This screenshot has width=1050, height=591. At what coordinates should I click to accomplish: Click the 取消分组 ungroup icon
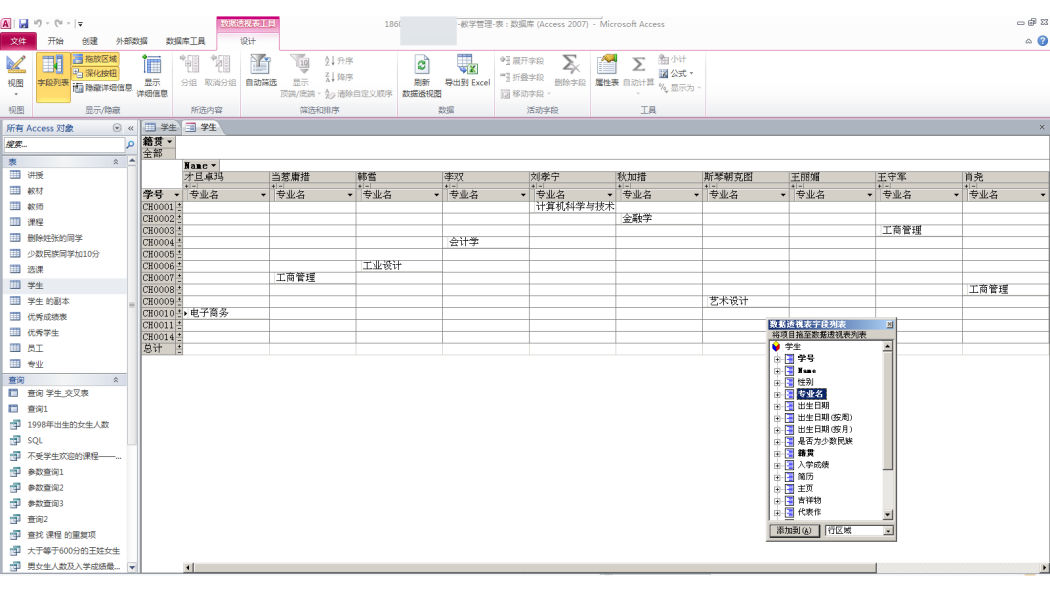tap(220, 71)
